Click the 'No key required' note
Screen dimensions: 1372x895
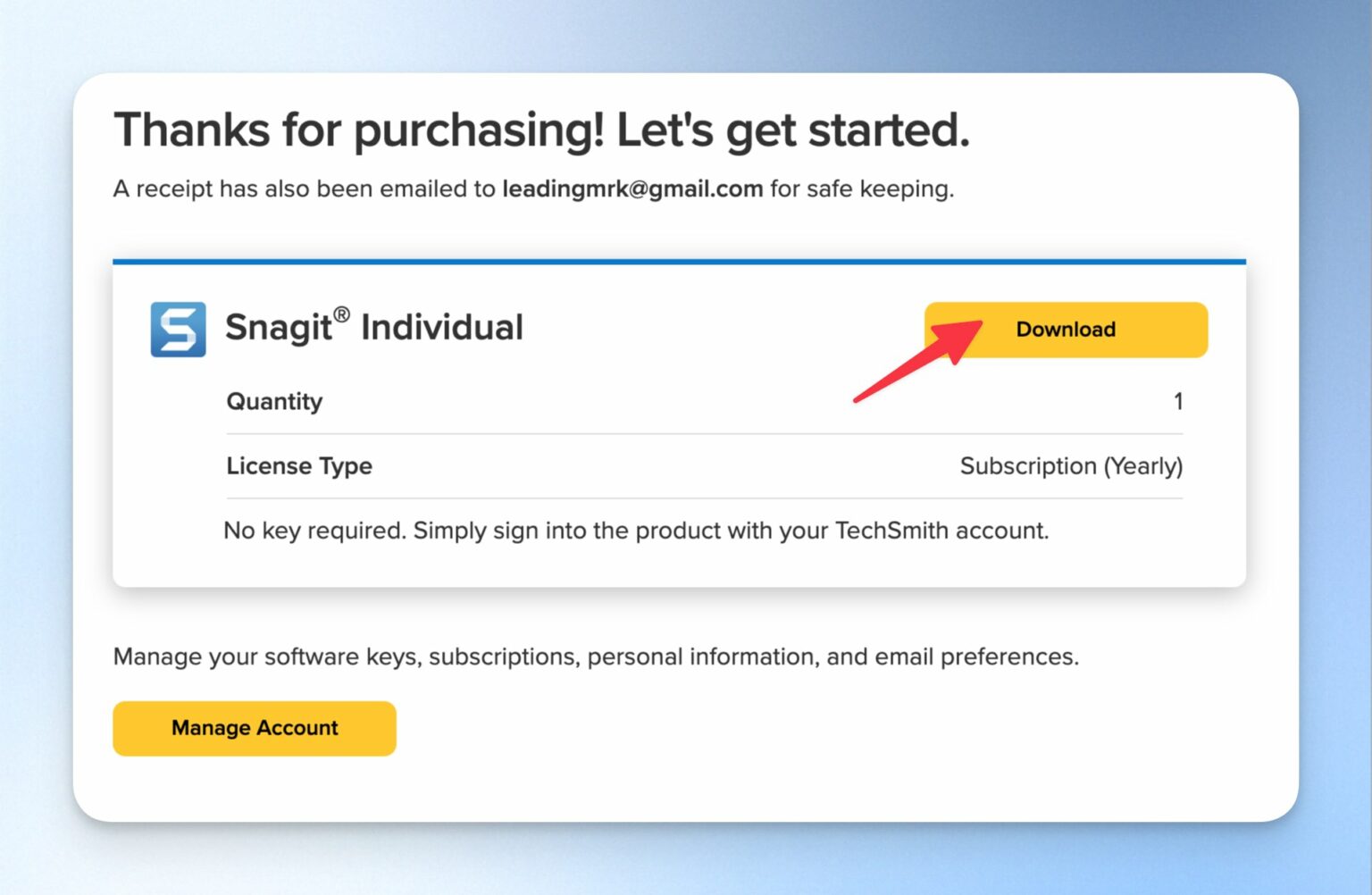(x=636, y=531)
